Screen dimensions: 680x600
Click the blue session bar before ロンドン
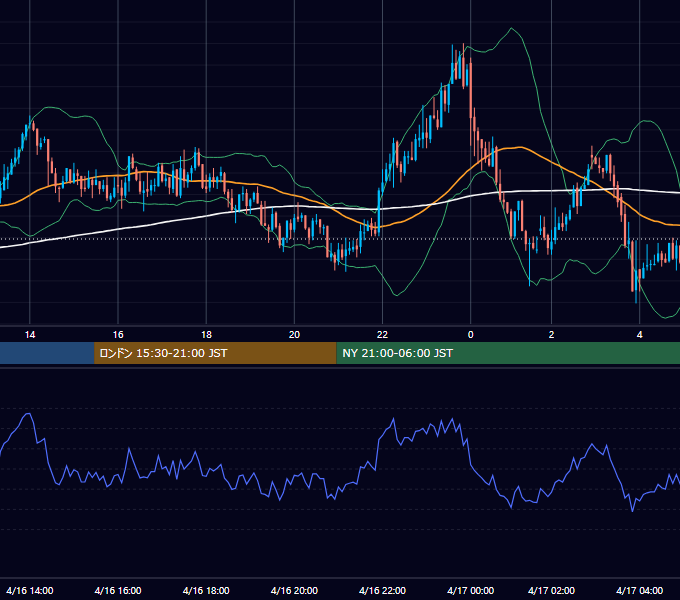(x=47, y=353)
